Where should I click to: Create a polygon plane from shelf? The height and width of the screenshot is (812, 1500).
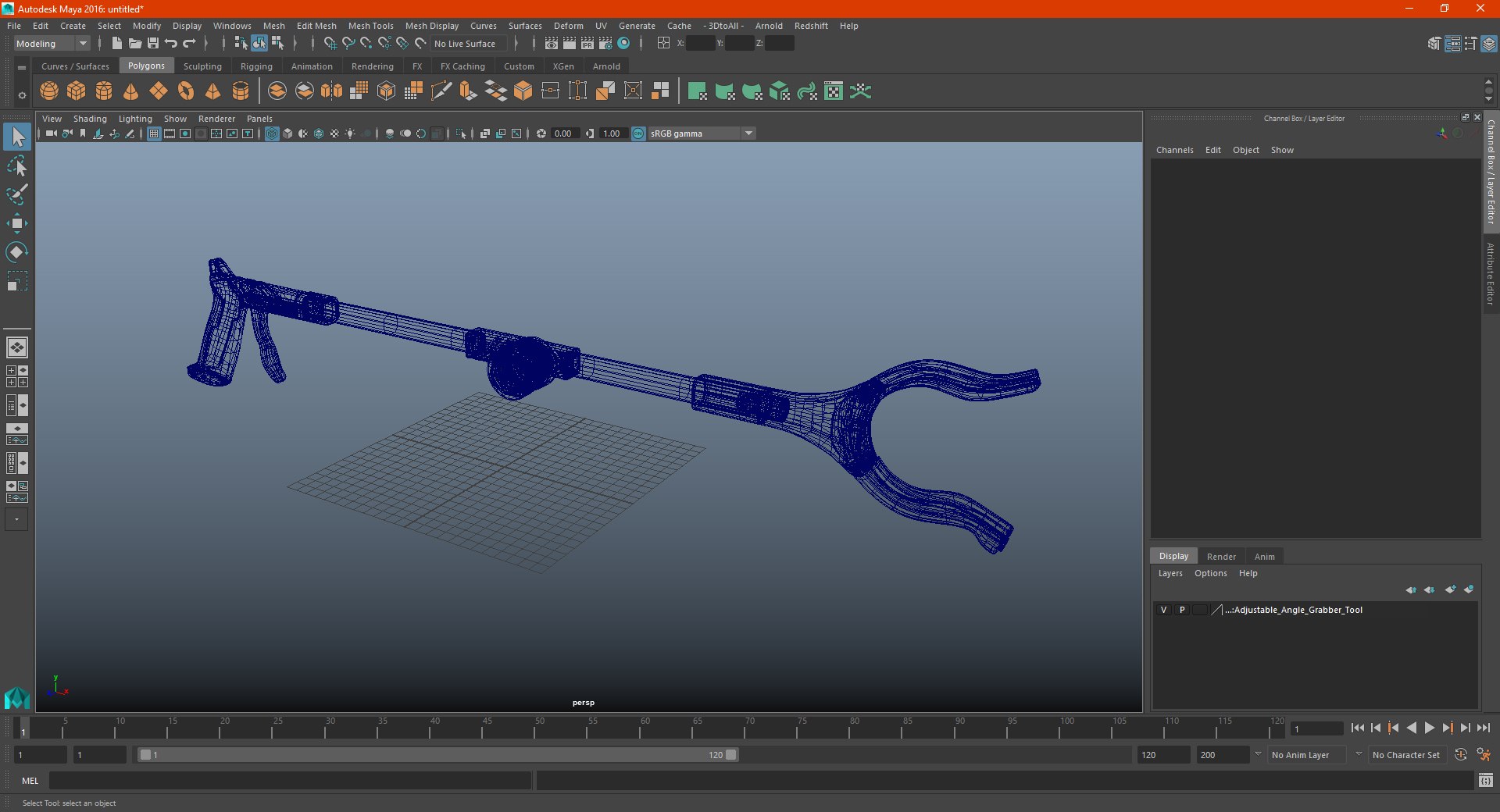(159, 91)
